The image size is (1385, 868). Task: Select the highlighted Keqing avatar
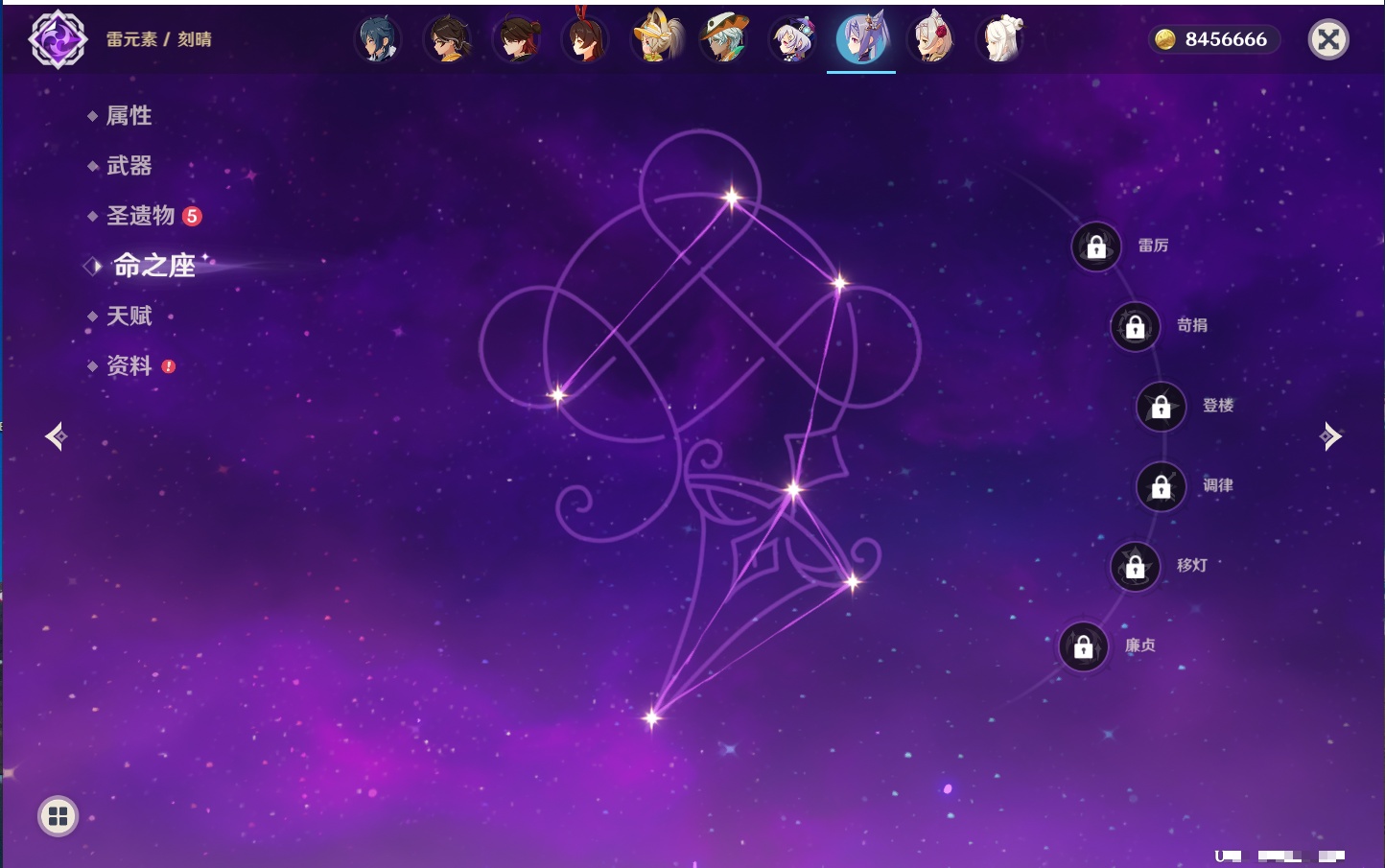tap(861, 38)
